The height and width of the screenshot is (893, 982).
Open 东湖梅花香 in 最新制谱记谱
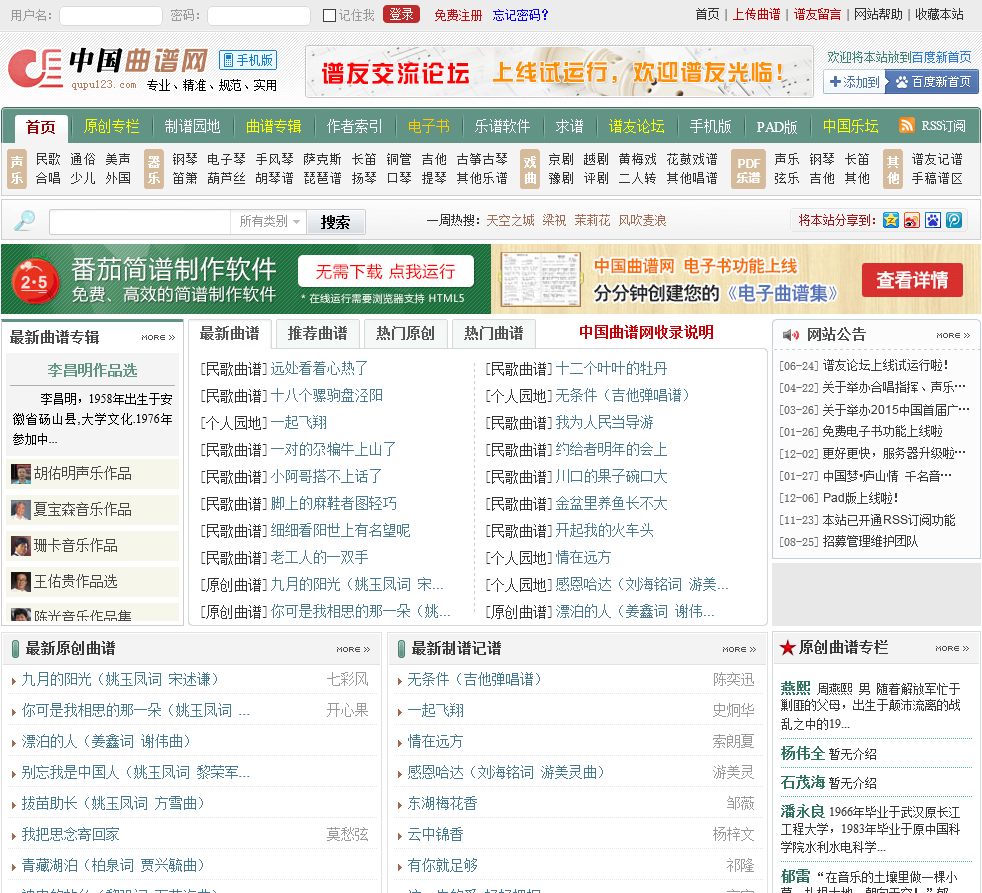tap(443, 803)
